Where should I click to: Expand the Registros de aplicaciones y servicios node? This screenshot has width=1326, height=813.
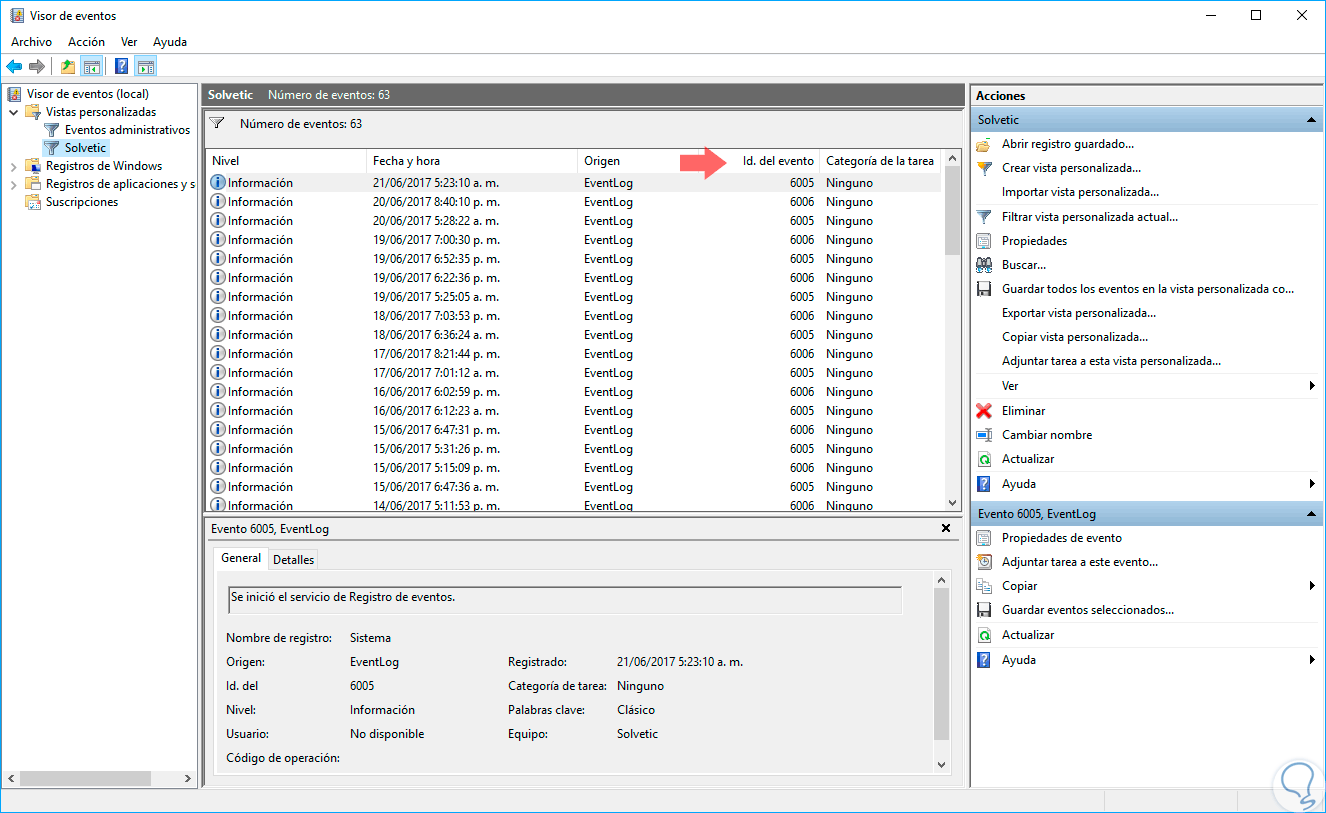coord(14,184)
